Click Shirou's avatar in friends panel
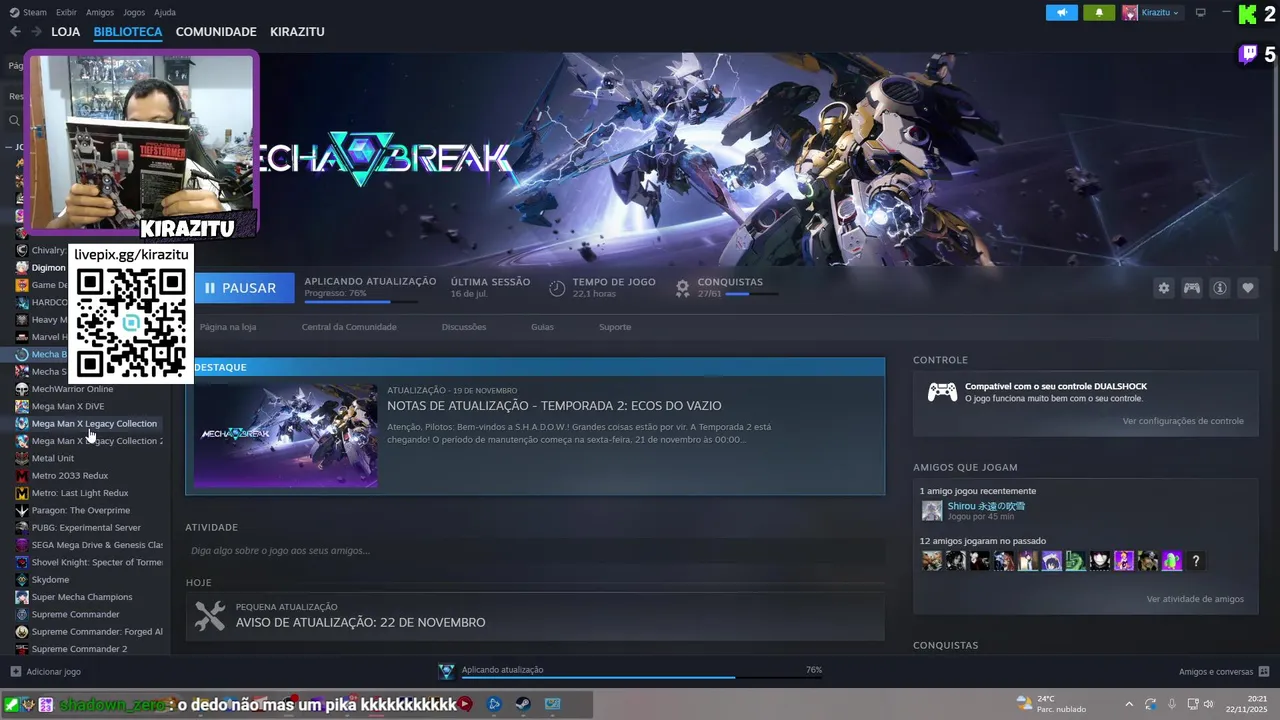 [932, 511]
